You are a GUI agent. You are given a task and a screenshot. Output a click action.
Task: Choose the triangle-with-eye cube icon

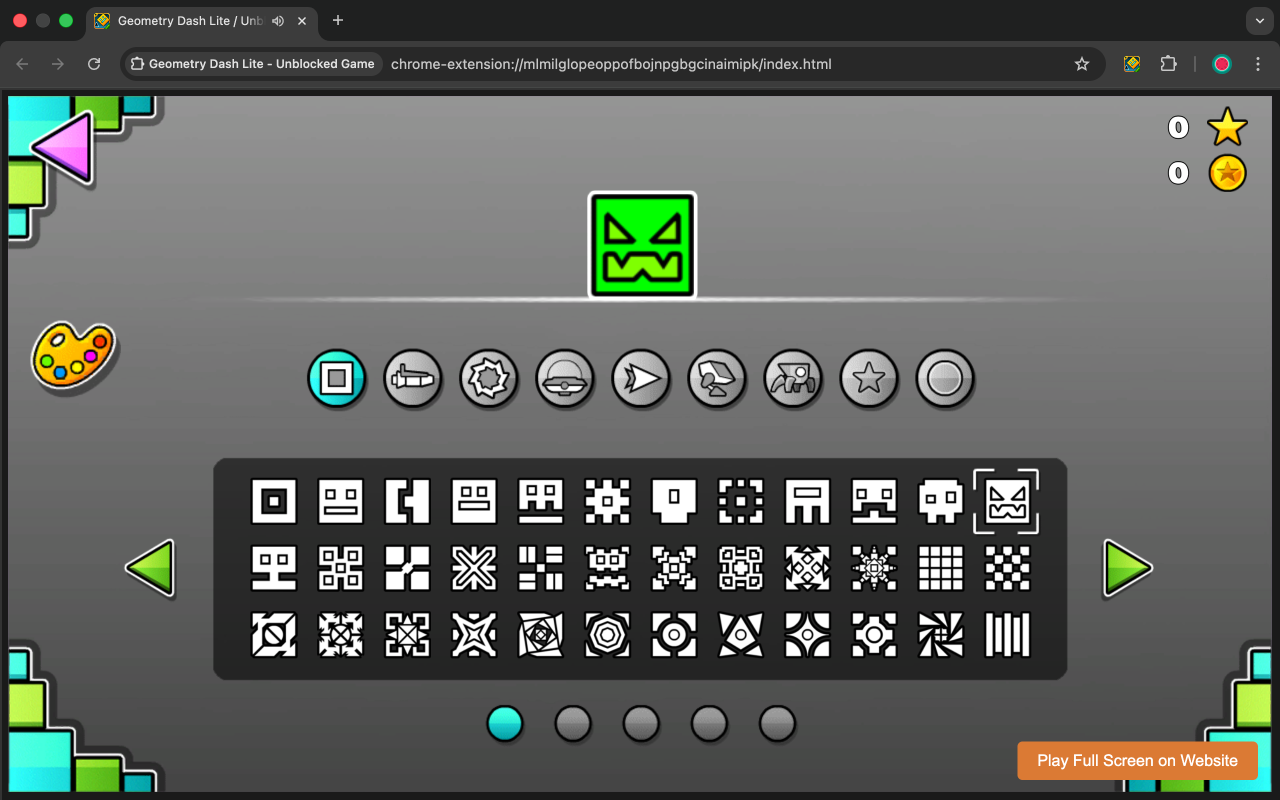click(x=741, y=635)
